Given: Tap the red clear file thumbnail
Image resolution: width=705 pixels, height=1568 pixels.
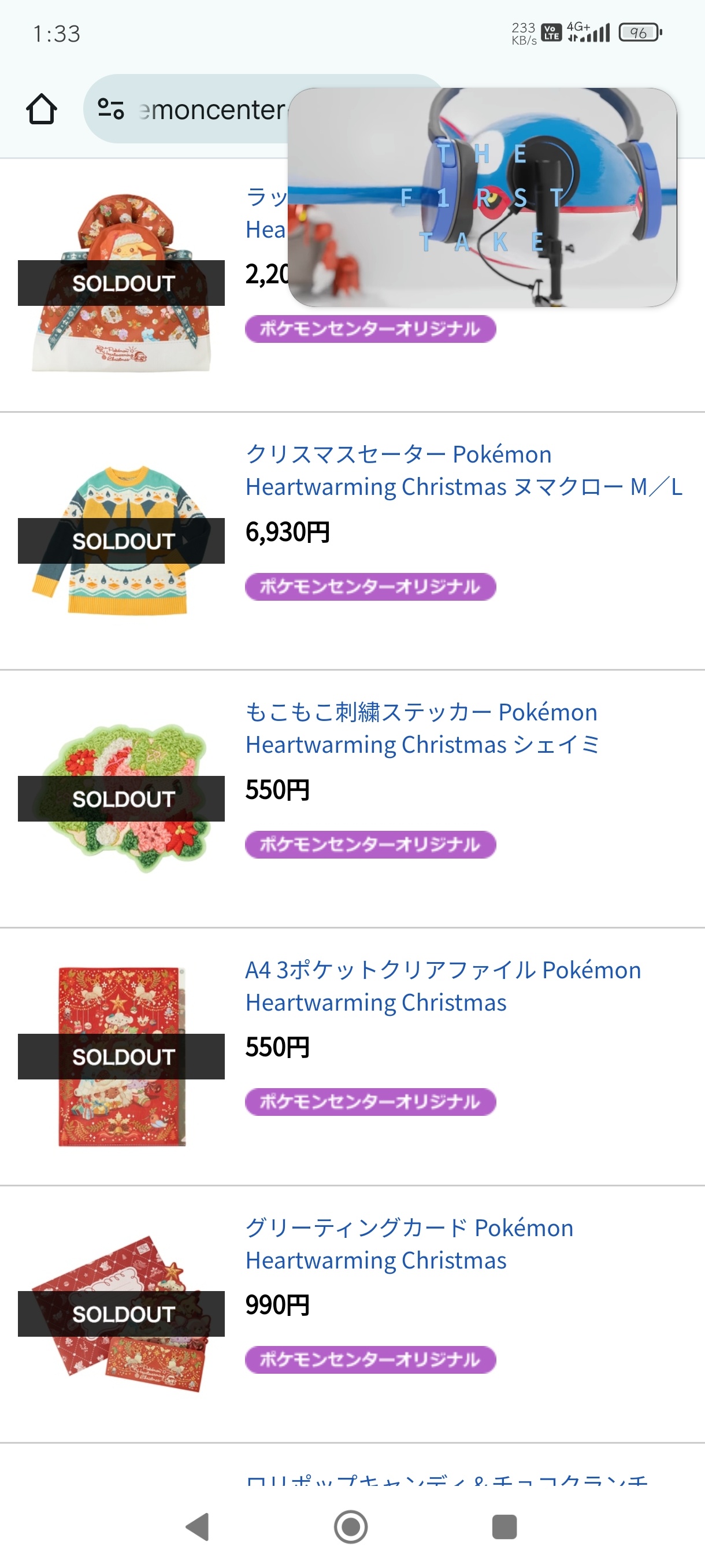Looking at the screenshot, I should [x=121, y=1056].
